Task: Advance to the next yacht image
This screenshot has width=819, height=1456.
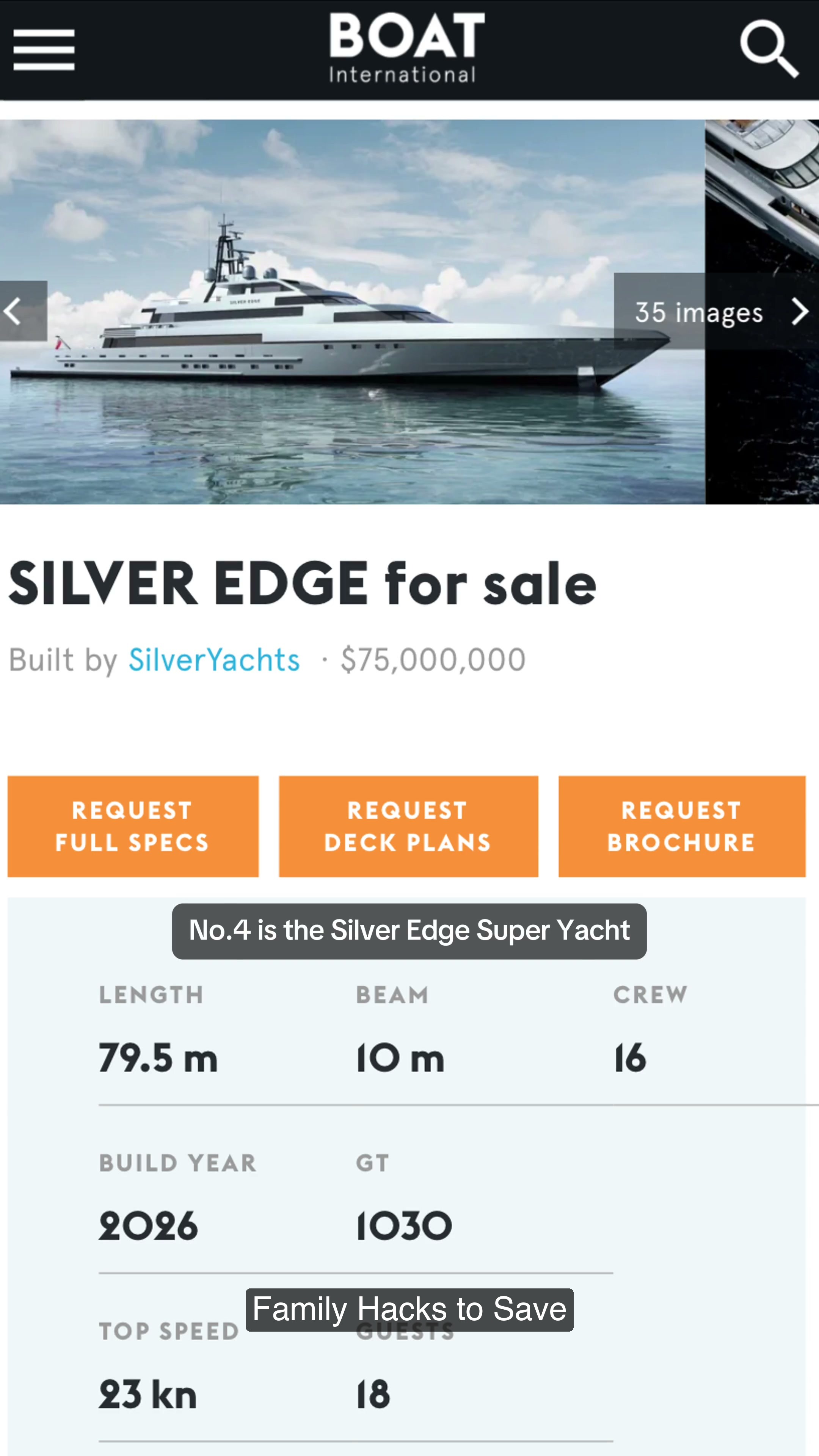Action: [799, 311]
